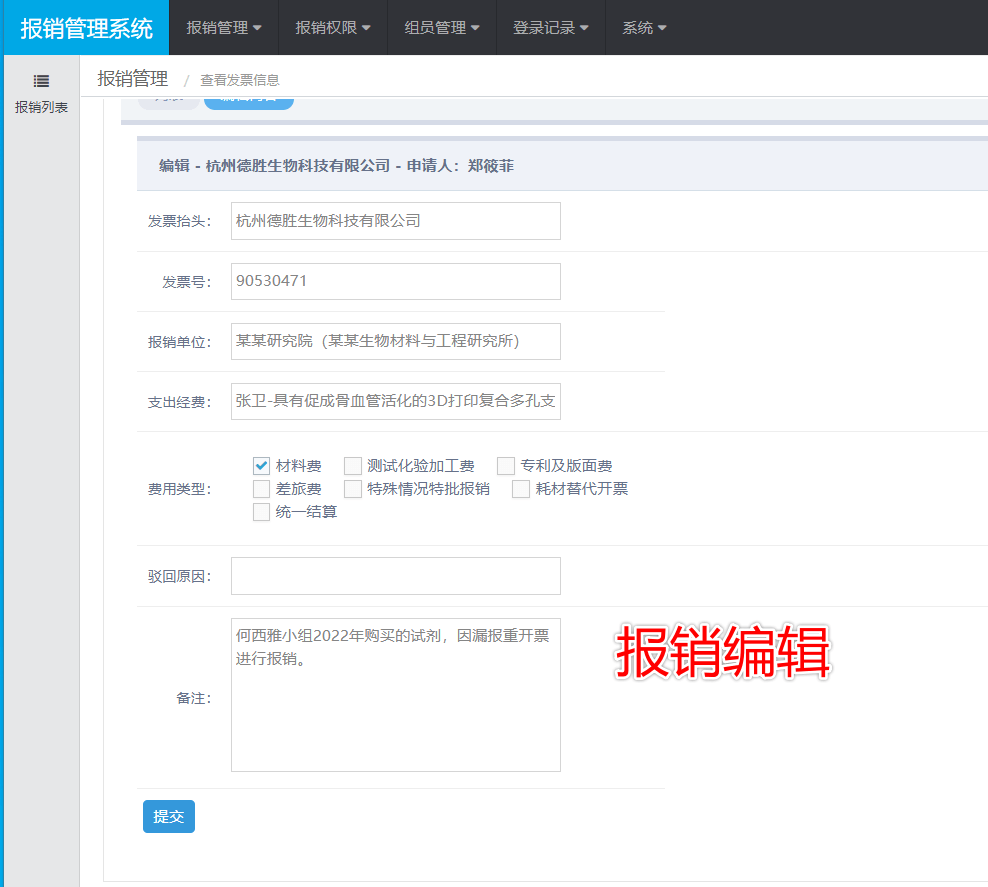Focus the 发票抬头 input field
Screen dimensions: 988x887
pyautogui.click(x=396, y=220)
